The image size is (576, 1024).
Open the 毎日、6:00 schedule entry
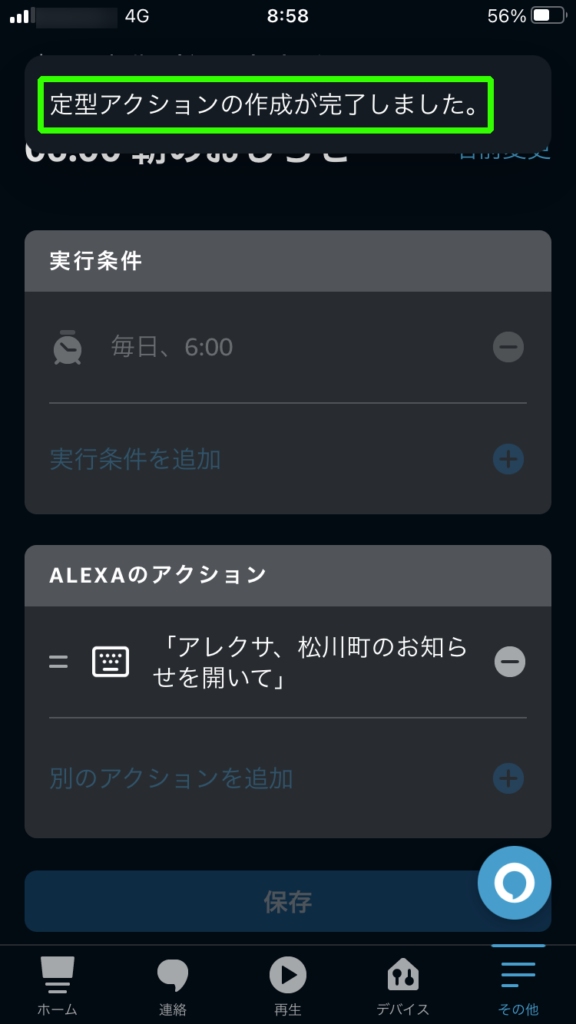click(288, 347)
